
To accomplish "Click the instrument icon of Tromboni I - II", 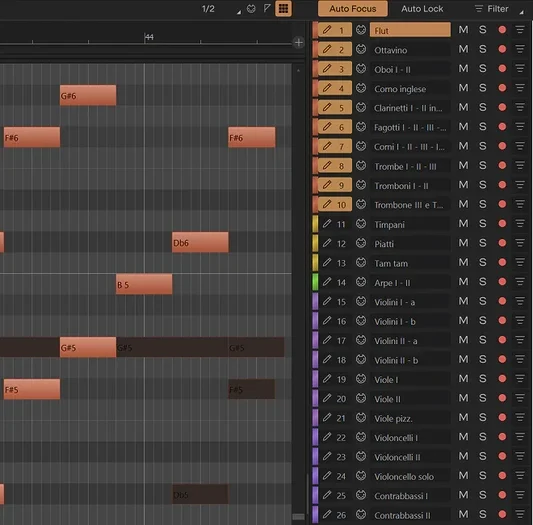I will 361,185.
